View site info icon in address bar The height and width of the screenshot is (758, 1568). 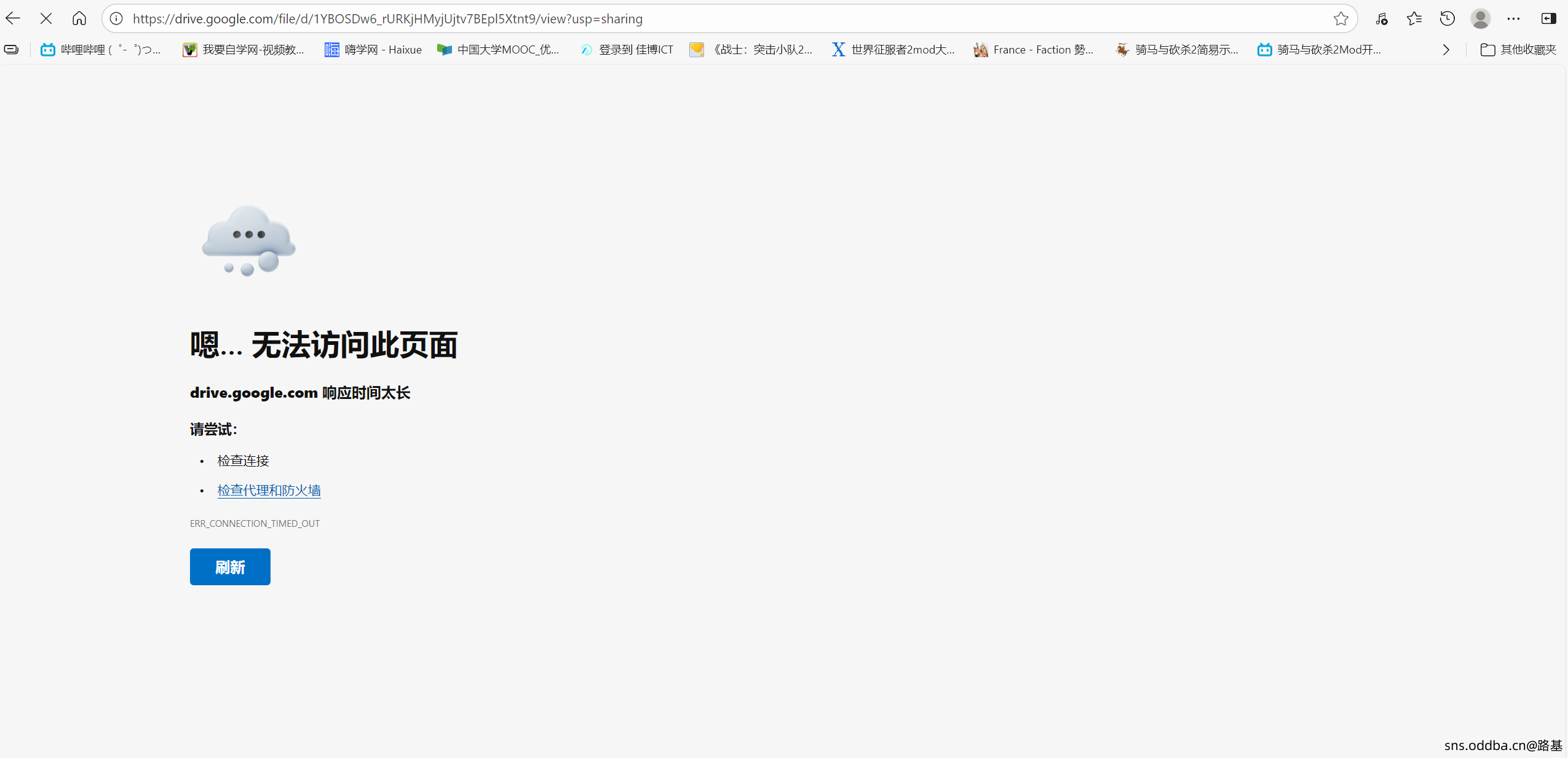coord(116,18)
